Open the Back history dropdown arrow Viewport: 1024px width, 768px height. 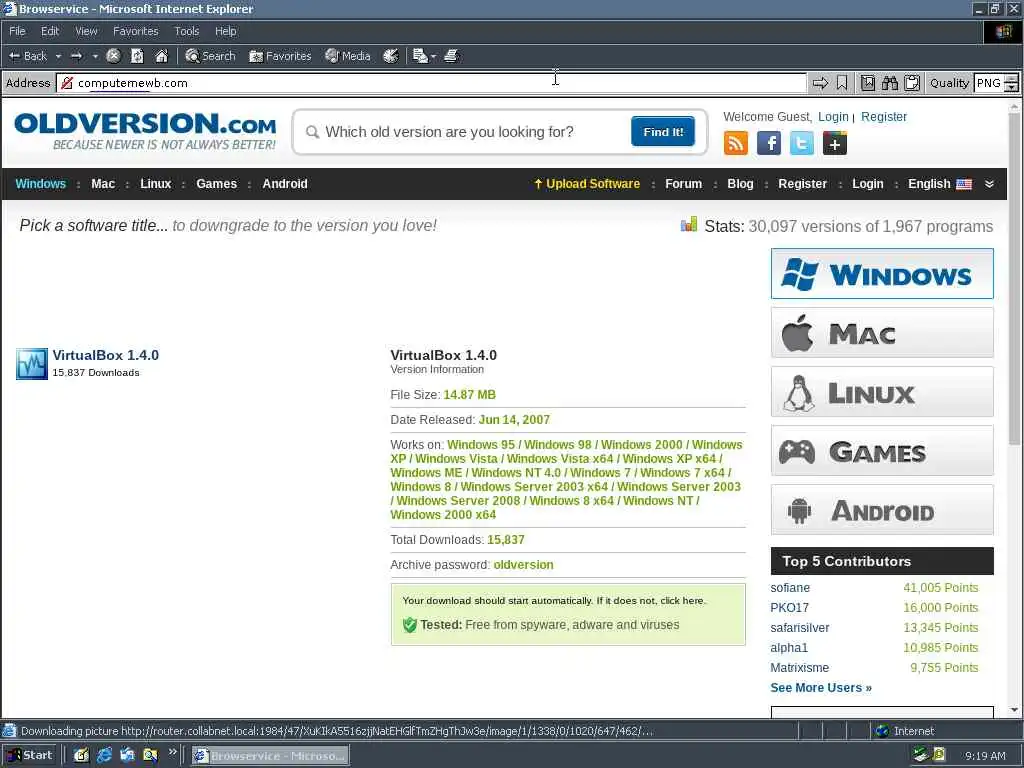pyautogui.click(x=58, y=56)
